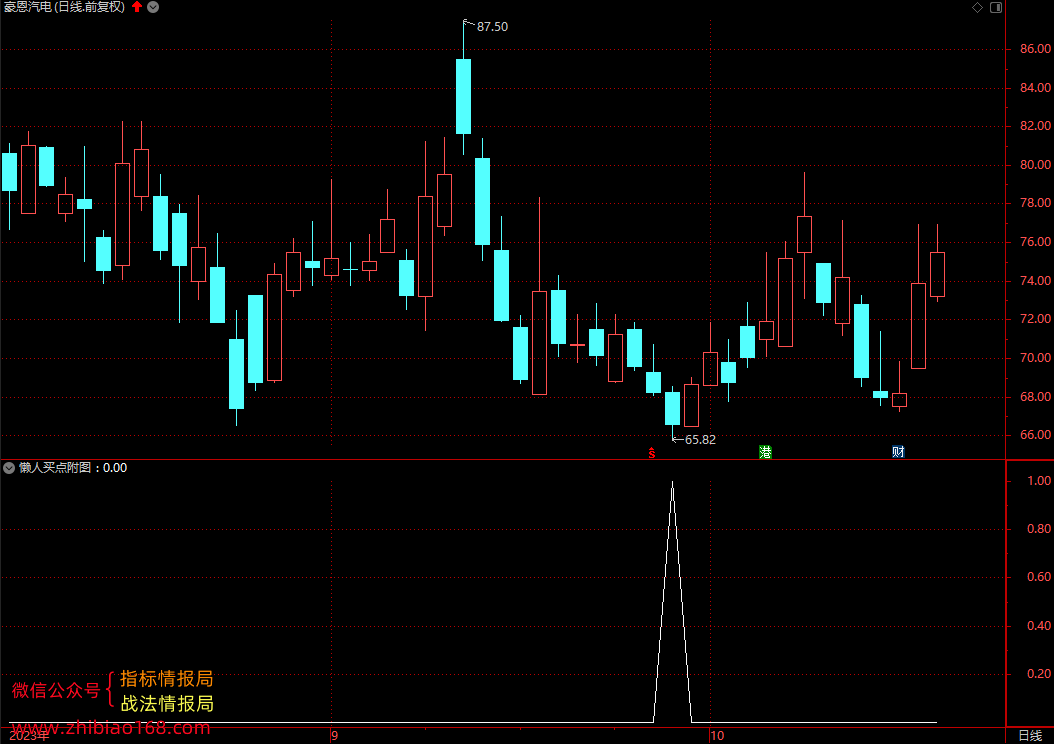Click the 懒人买点附图 indicator name label
This screenshot has height=744, width=1054.
[55, 468]
